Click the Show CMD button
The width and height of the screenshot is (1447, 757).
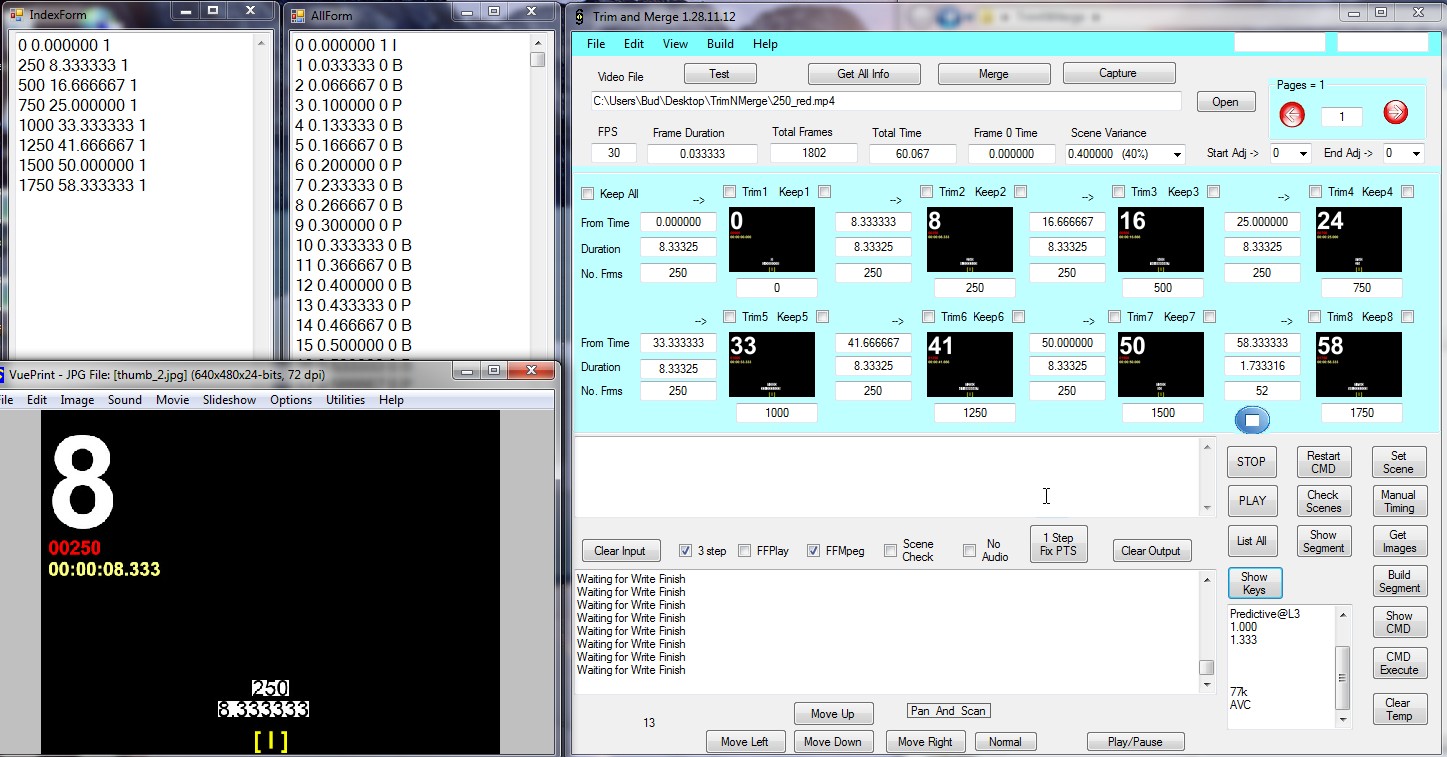tap(1399, 622)
